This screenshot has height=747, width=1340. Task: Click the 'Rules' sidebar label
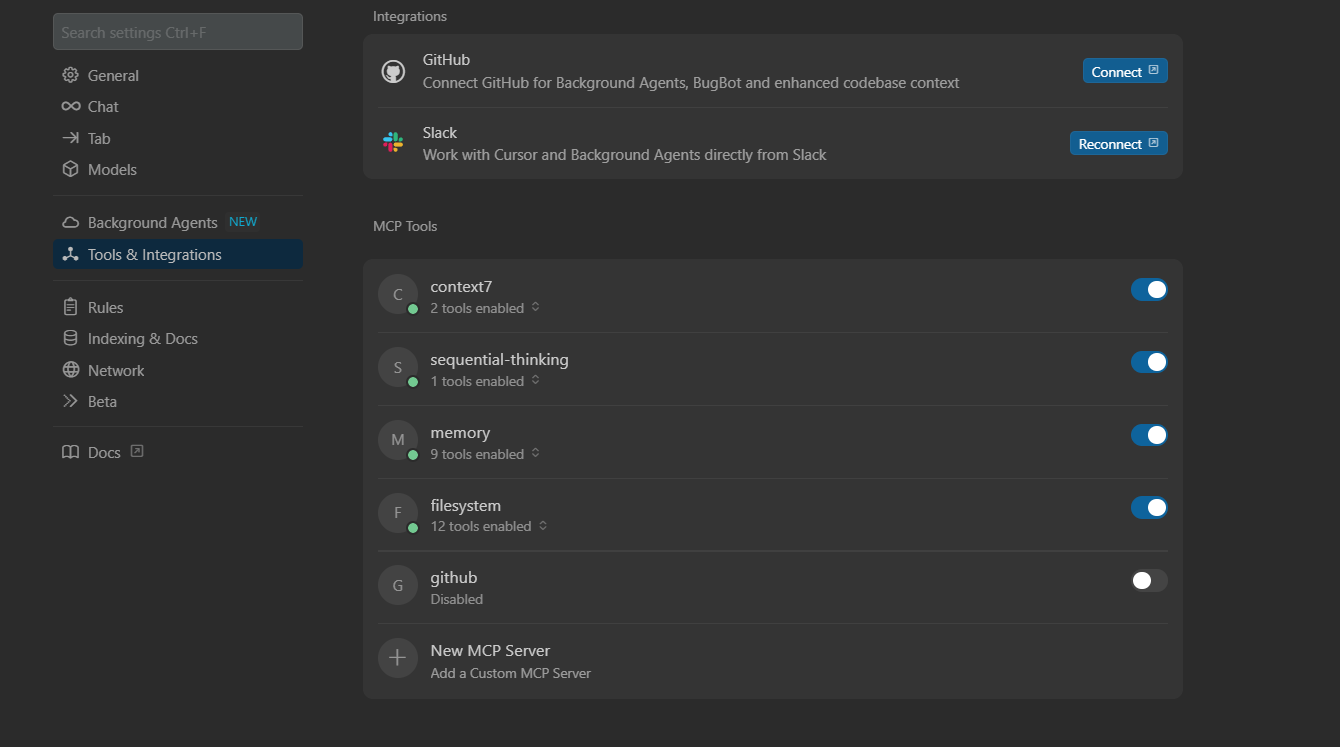pos(106,307)
